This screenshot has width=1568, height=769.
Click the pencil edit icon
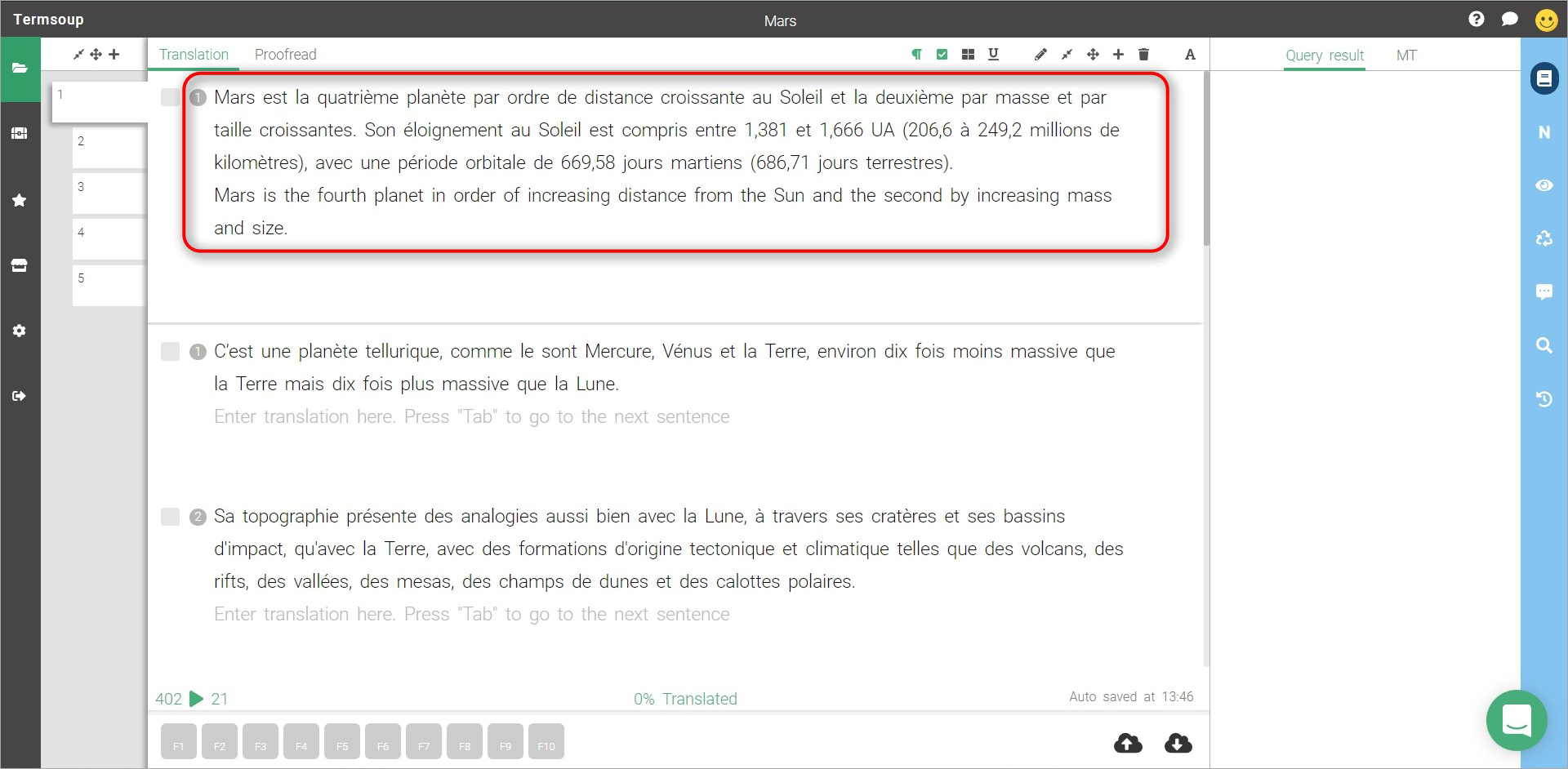pos(1040,55)
